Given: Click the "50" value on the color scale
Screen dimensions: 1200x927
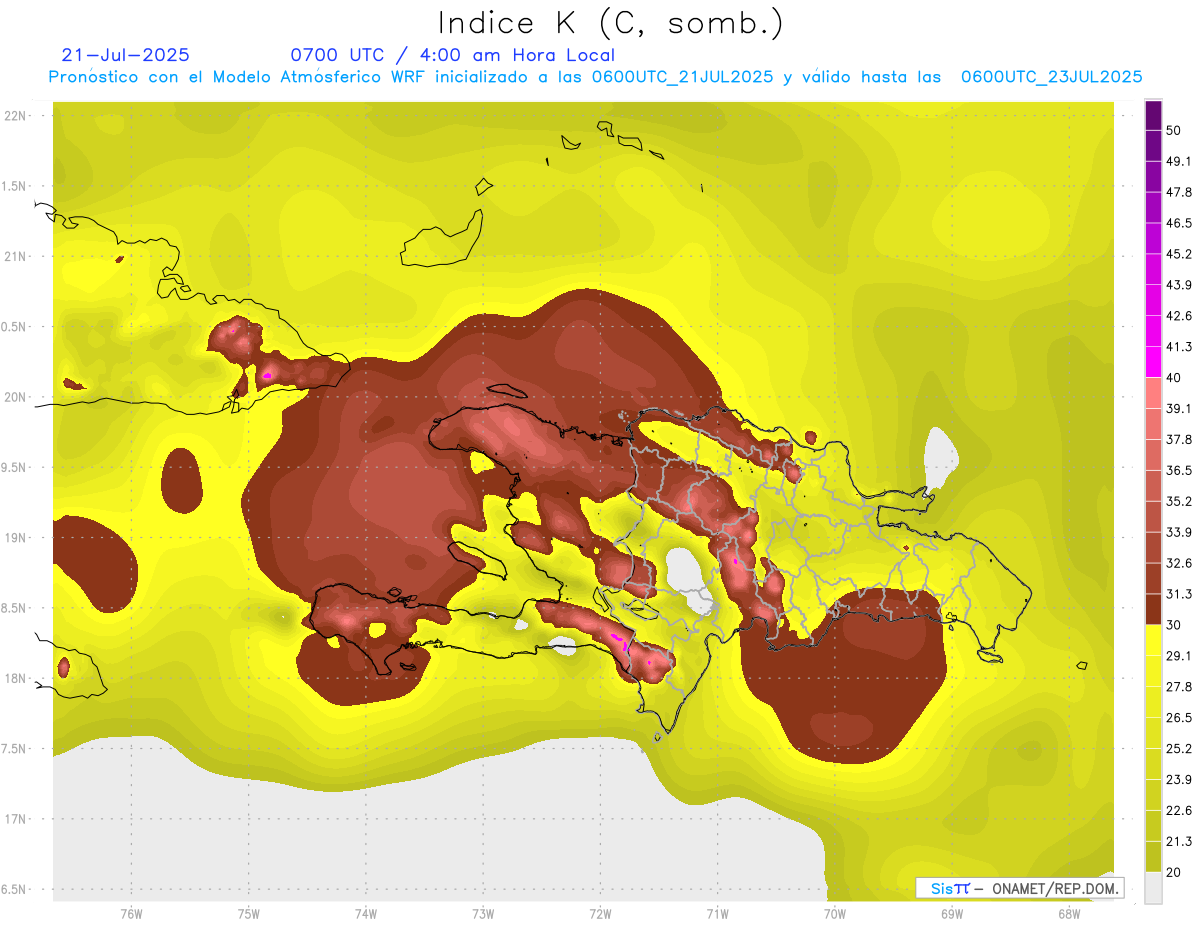Looking at the screenshot, I should (x=1175, y=130).
